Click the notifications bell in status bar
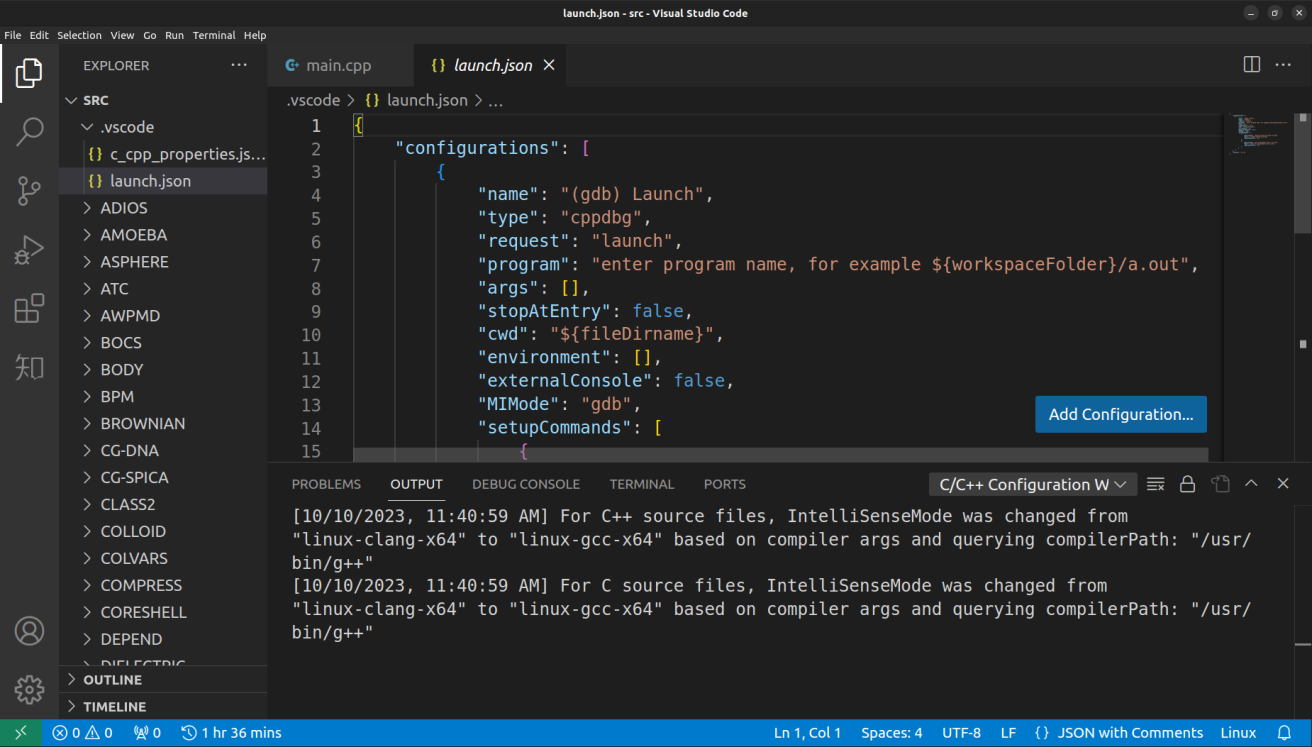This screenshot has width=1312, height=747. click(x=1285, y=733)
